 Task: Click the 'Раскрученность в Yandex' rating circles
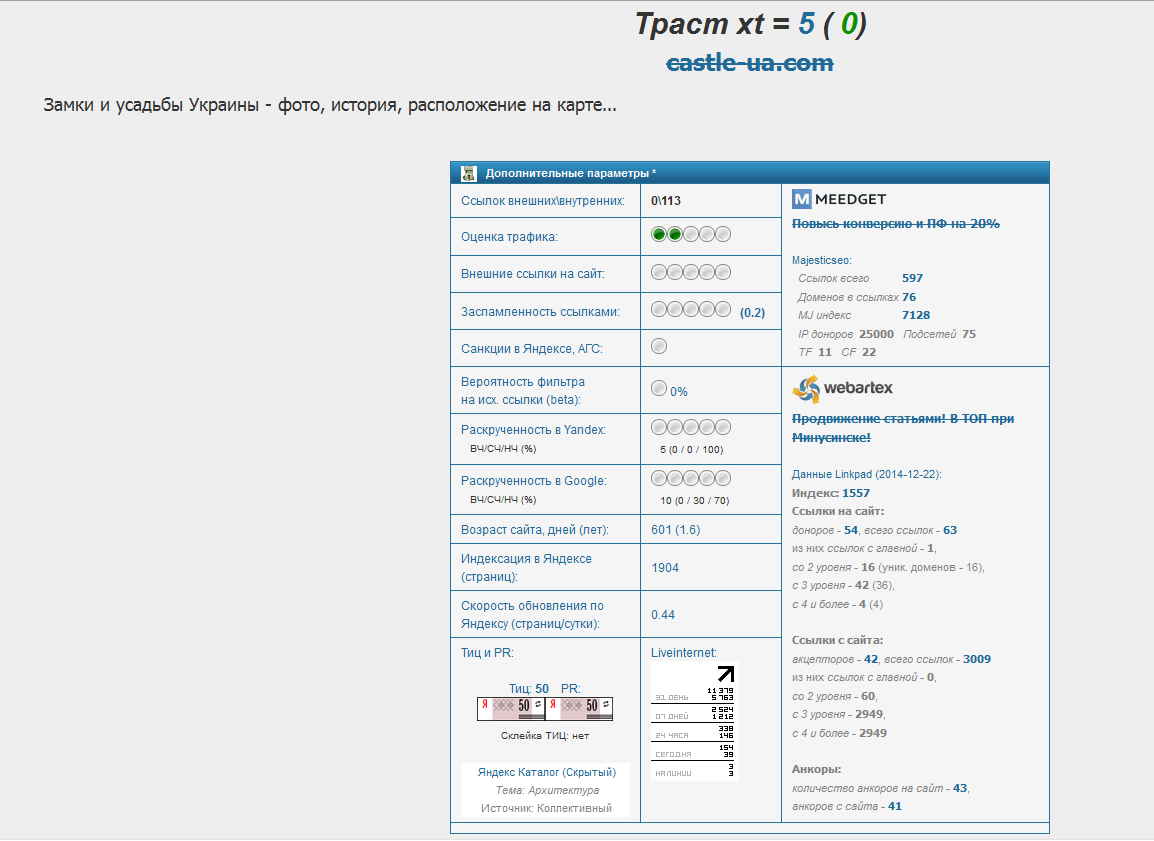coord(691,427)
